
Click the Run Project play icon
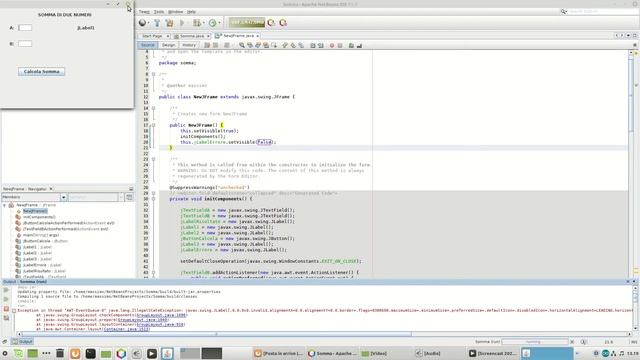point(182,23)
